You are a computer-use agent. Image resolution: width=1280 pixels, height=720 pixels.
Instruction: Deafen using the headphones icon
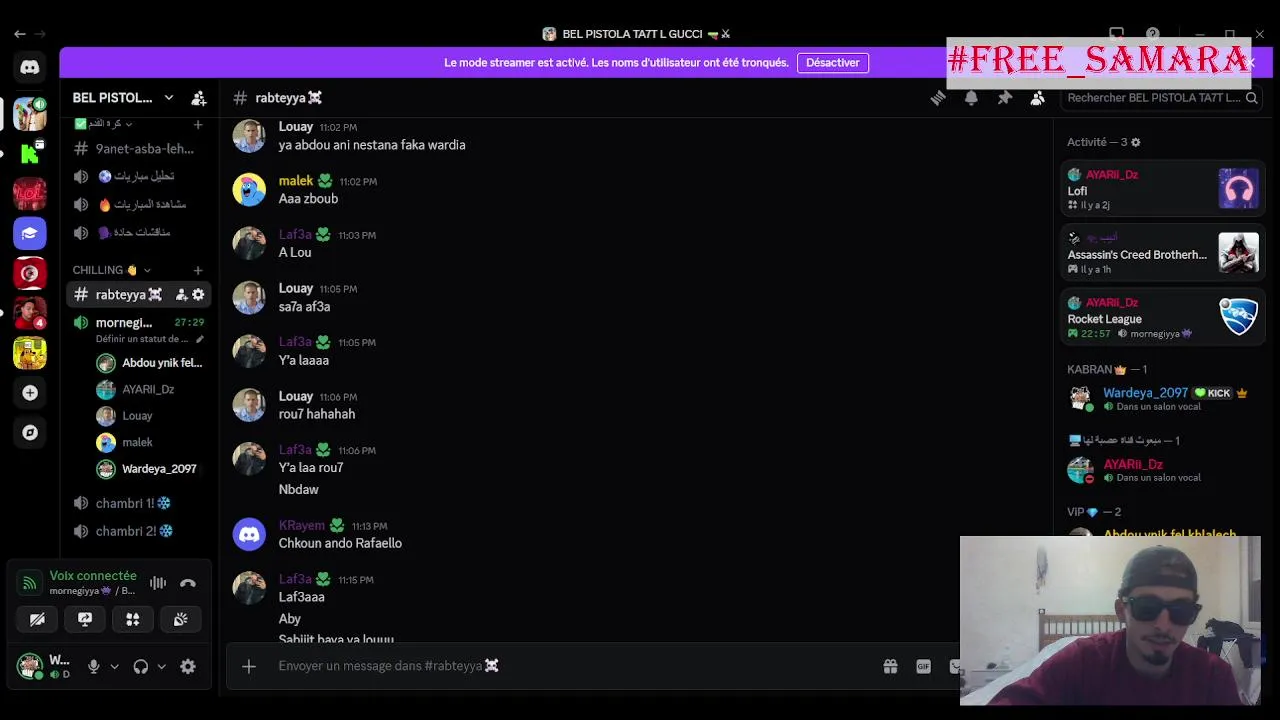(x=141, y=666)
